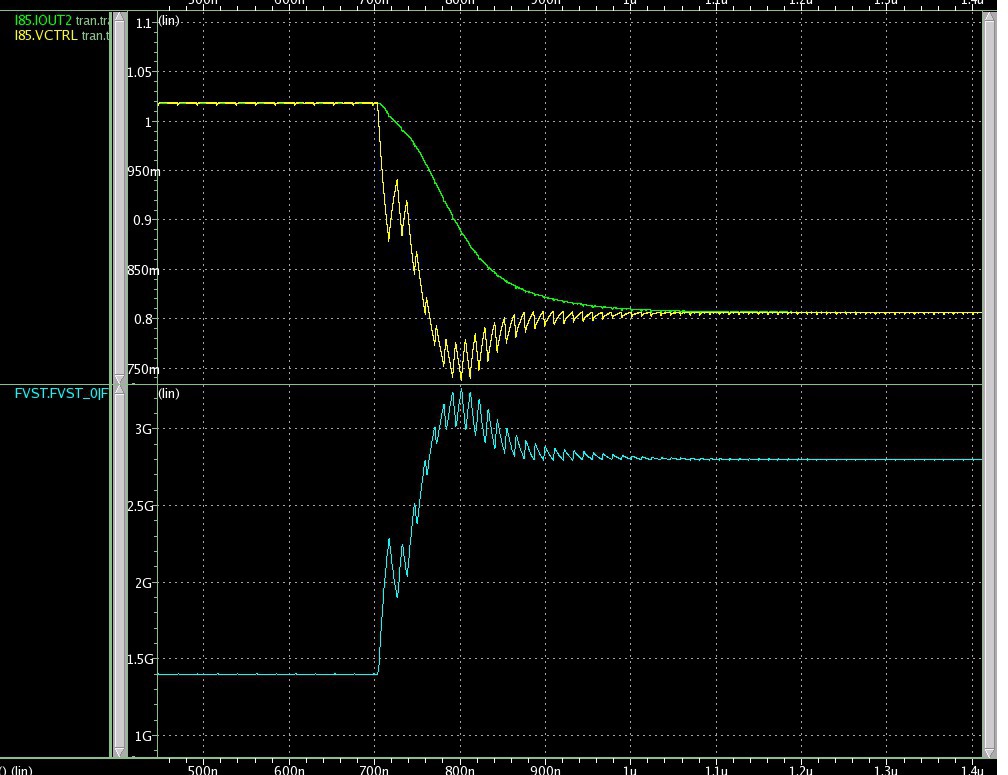The height and width of the screenshot is (775, 1008).
Task: Select the FVST.FVST_0|F signal label
Action: tap(54, 394)
